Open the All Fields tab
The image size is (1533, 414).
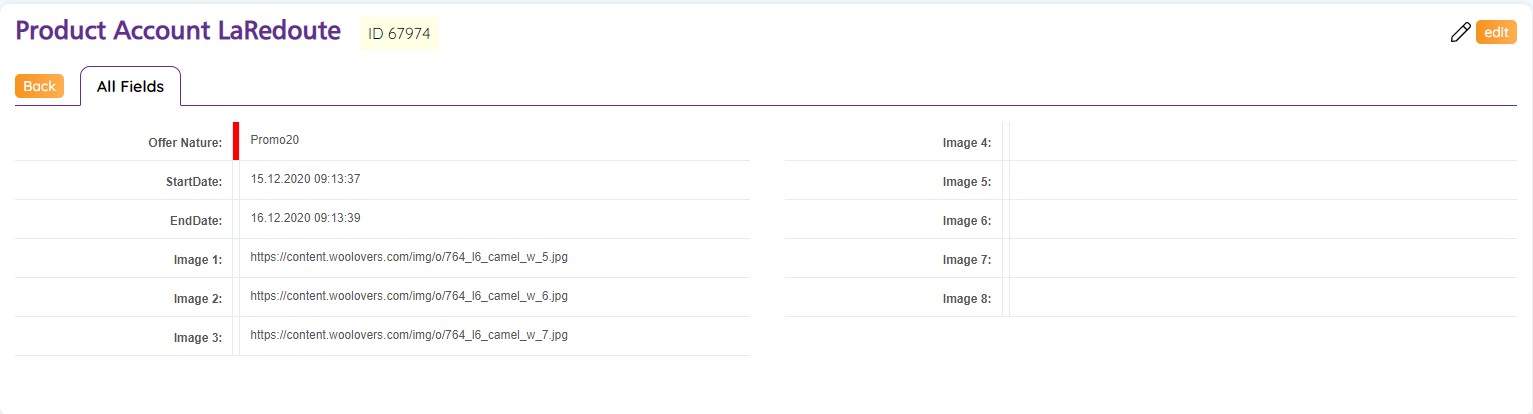(x=130, y=86)
